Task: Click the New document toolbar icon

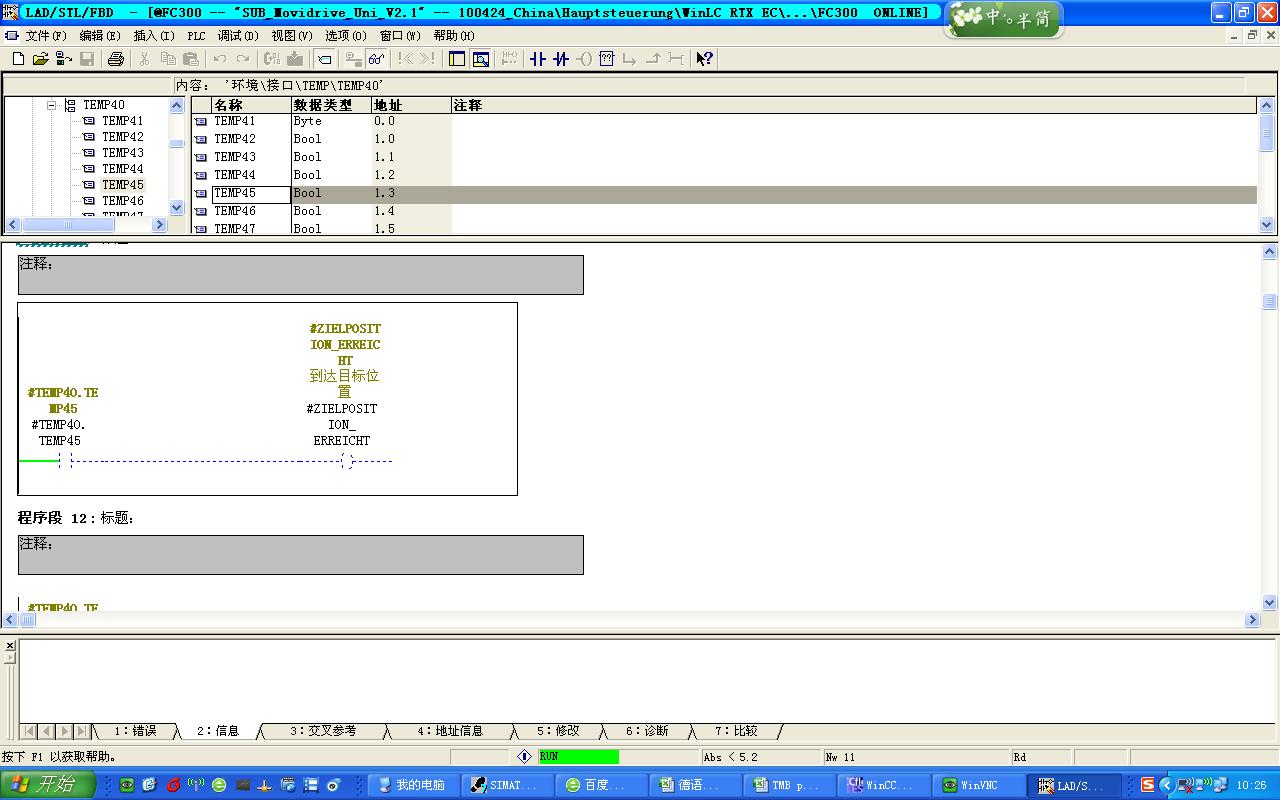Action: [x=18, y=59]
